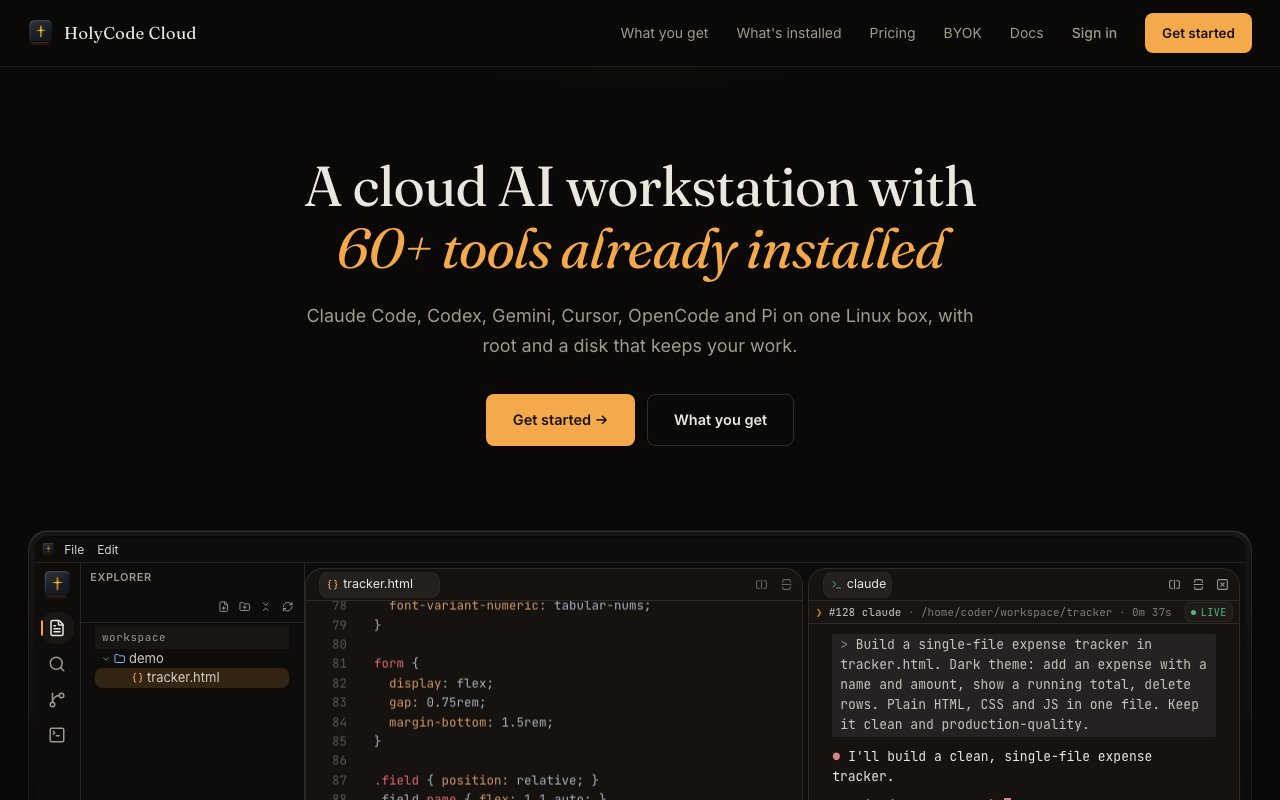The image size is (1280, 800).
Task: Switch to the claude terminal tab
Action: [858, 584]
